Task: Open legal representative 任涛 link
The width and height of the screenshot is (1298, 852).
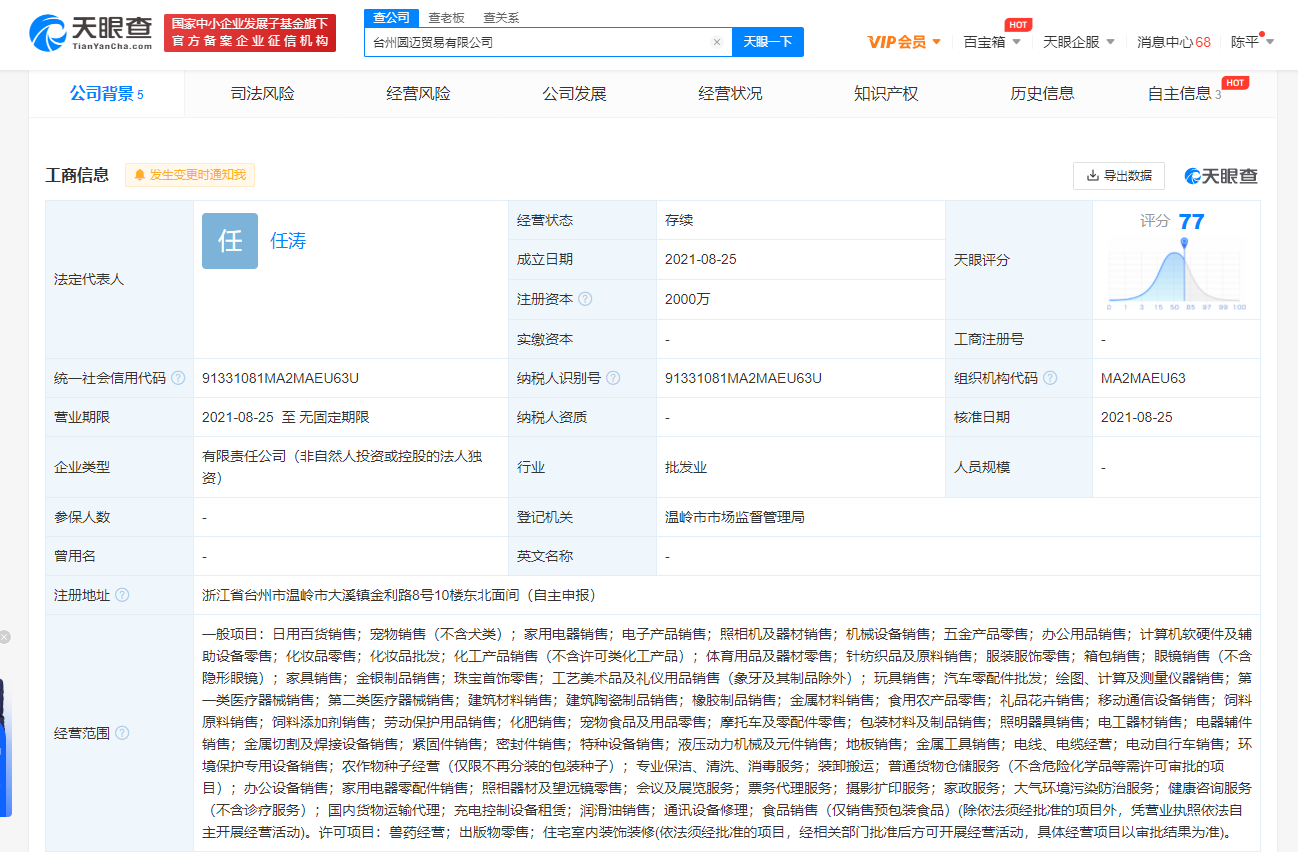Action: coord(288,241)
